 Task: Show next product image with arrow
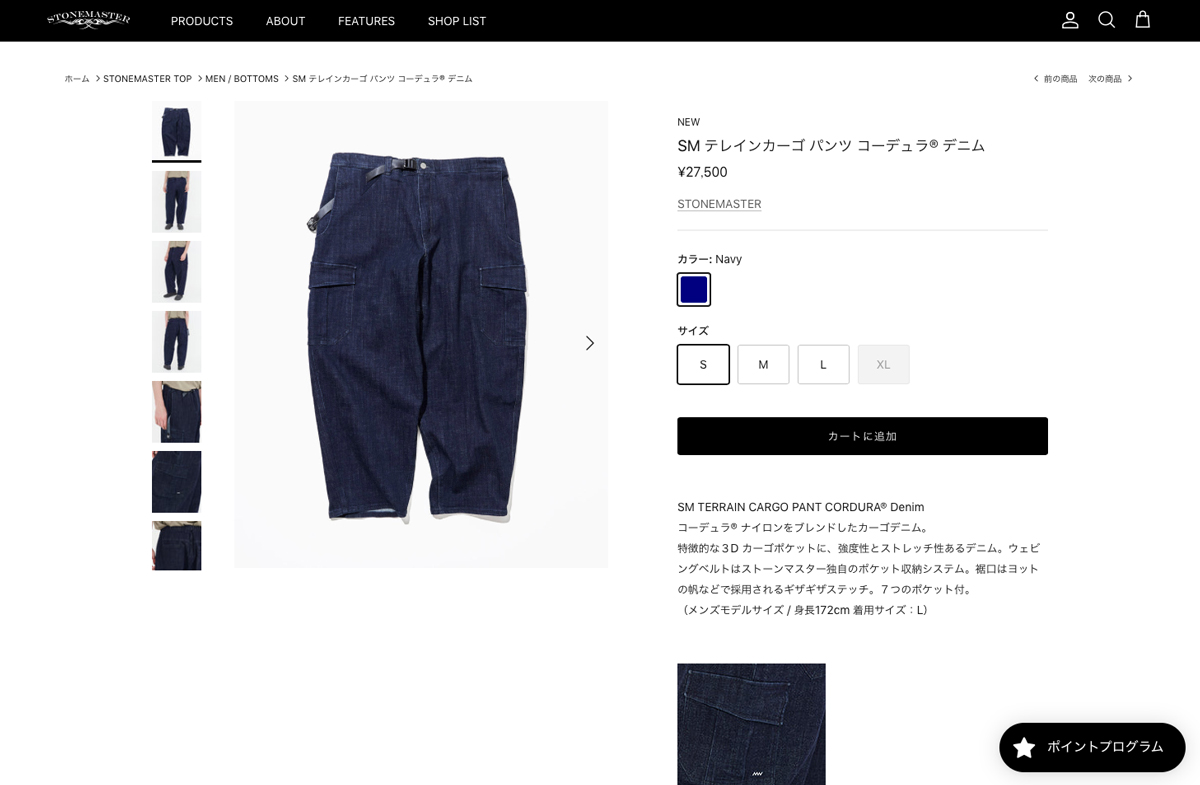[590, 343]
